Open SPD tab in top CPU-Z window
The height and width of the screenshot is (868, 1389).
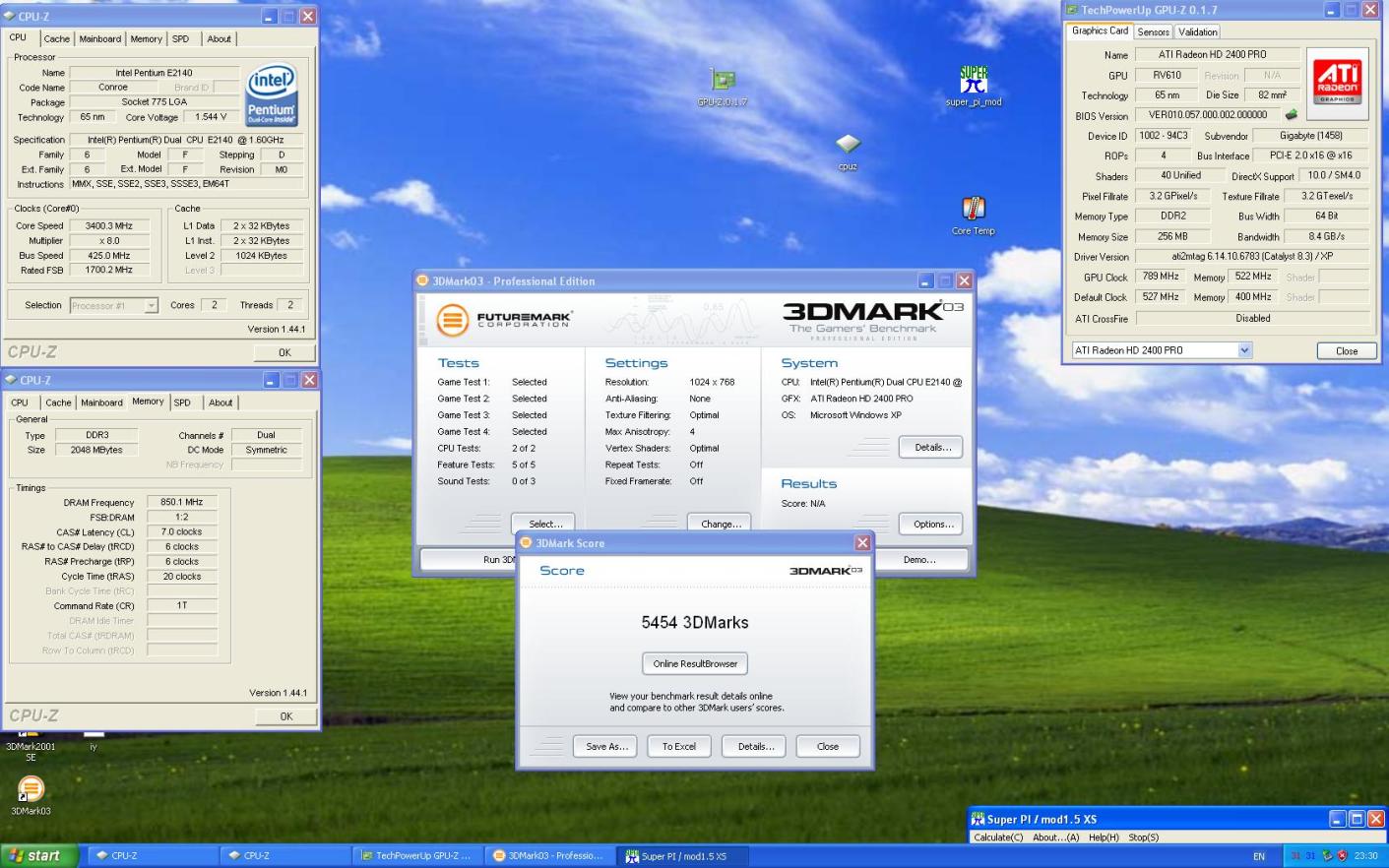coord(181,39)
